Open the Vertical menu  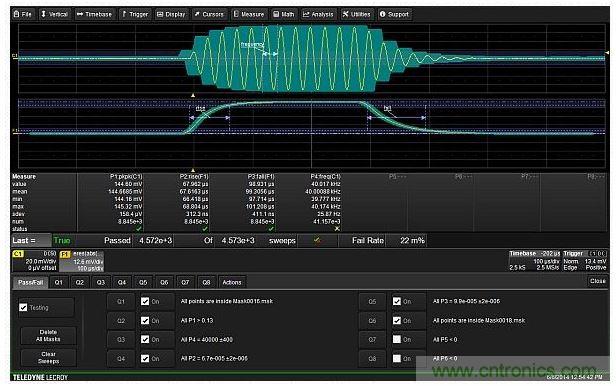coord(55,14)
